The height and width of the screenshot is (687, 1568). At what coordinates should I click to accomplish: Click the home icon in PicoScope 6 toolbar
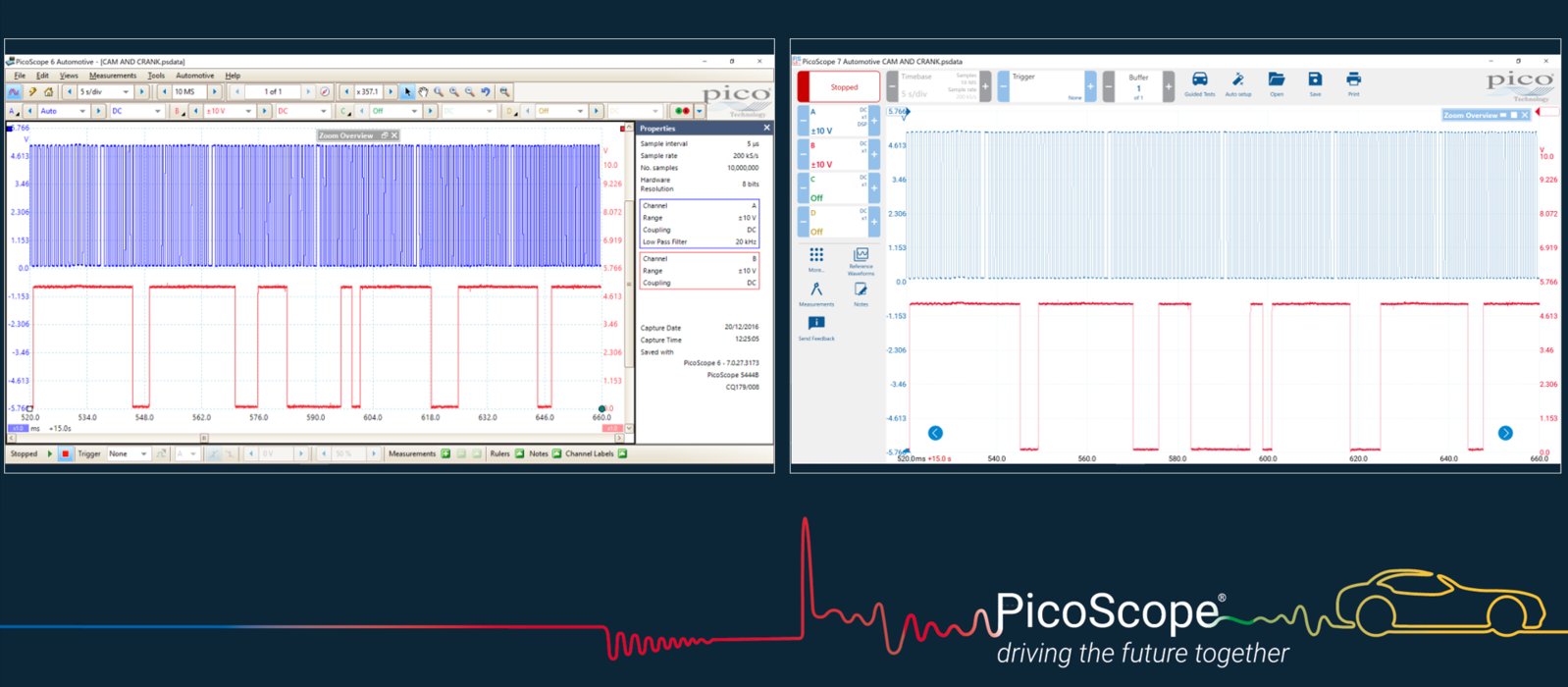click(48, 92)
